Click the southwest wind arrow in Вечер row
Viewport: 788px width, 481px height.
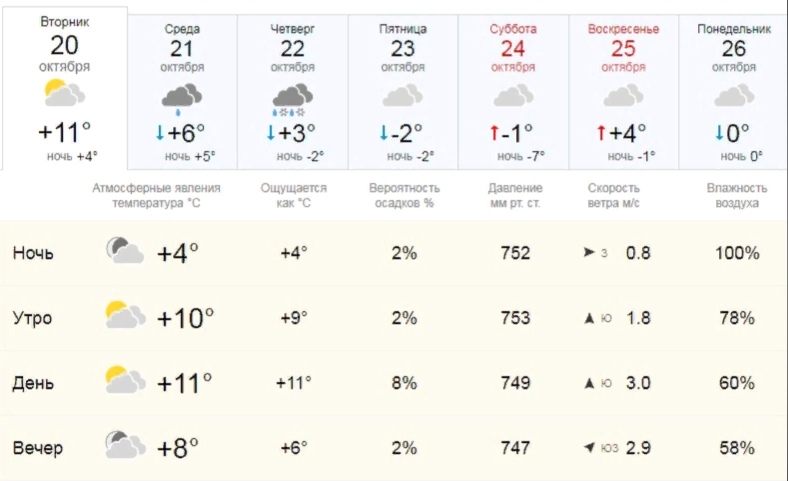pos(589,448)
